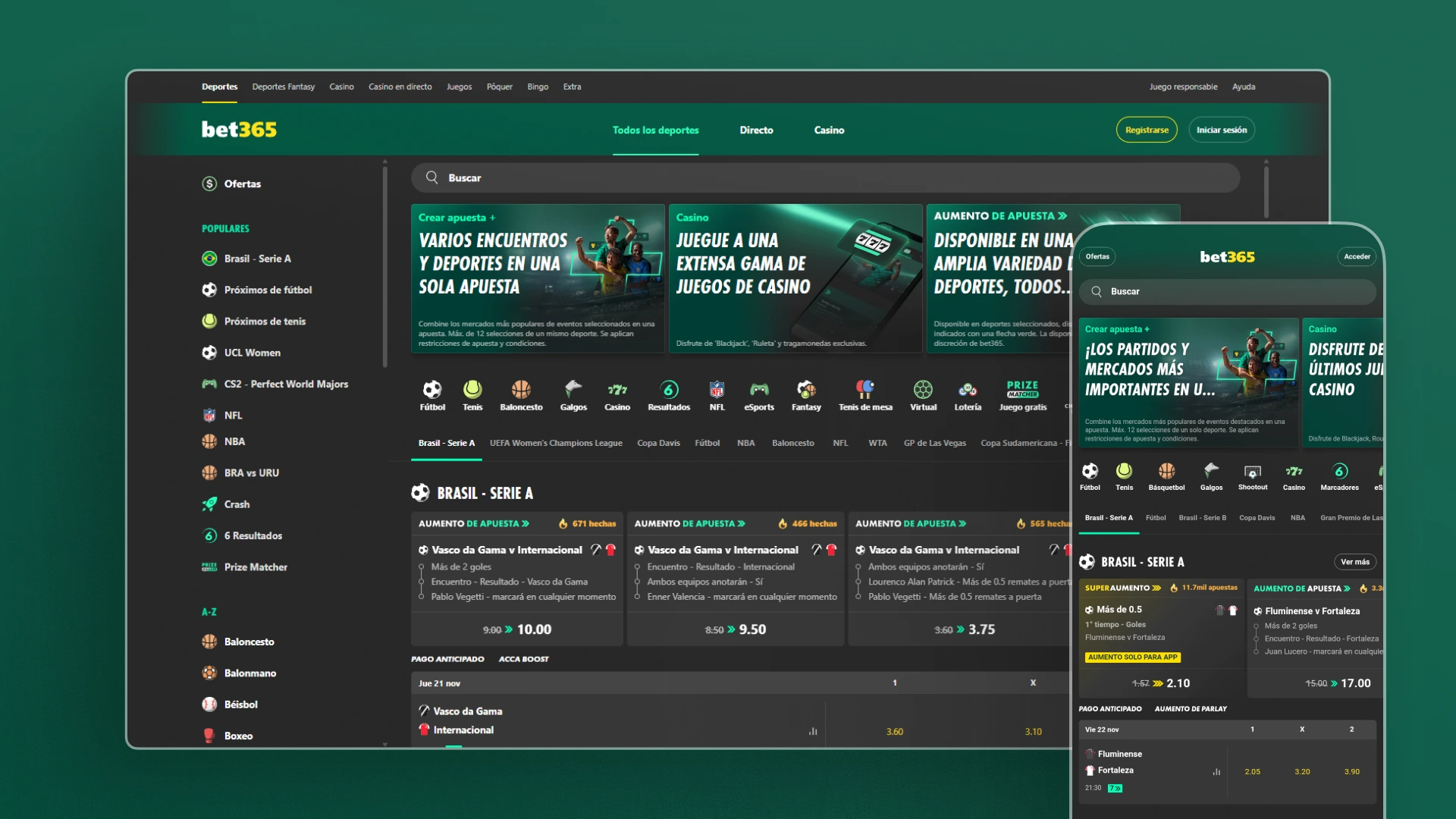Open the Shootout icon in mobile view
Image resolution: width=1456 pixels, height=819 pixels.
pyautogui.click(x=1253, y=472)
